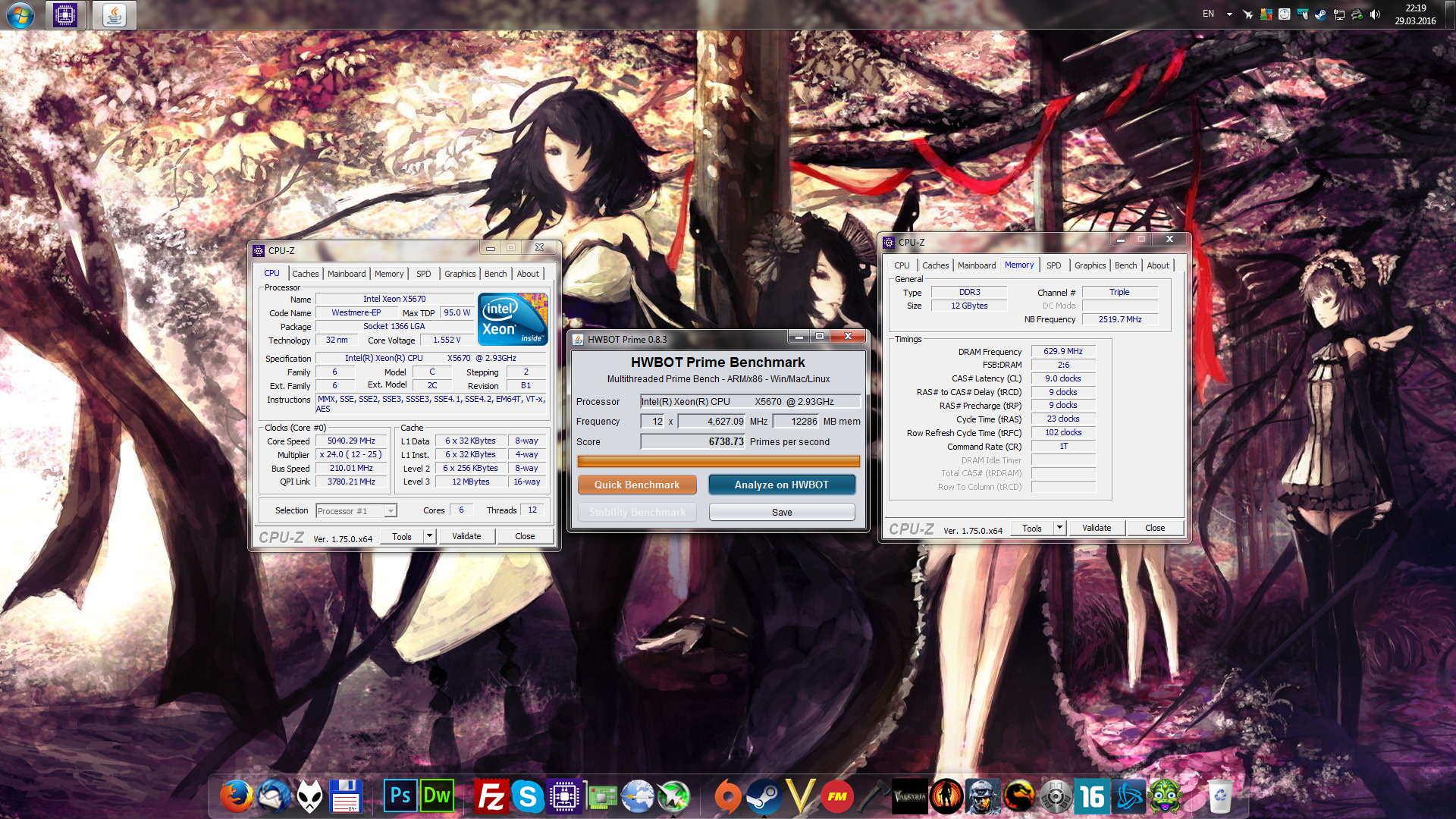Click the Java taskbar button
Image resolution: width=1456 pixels, height=819 pixels.
coord(115,14)
